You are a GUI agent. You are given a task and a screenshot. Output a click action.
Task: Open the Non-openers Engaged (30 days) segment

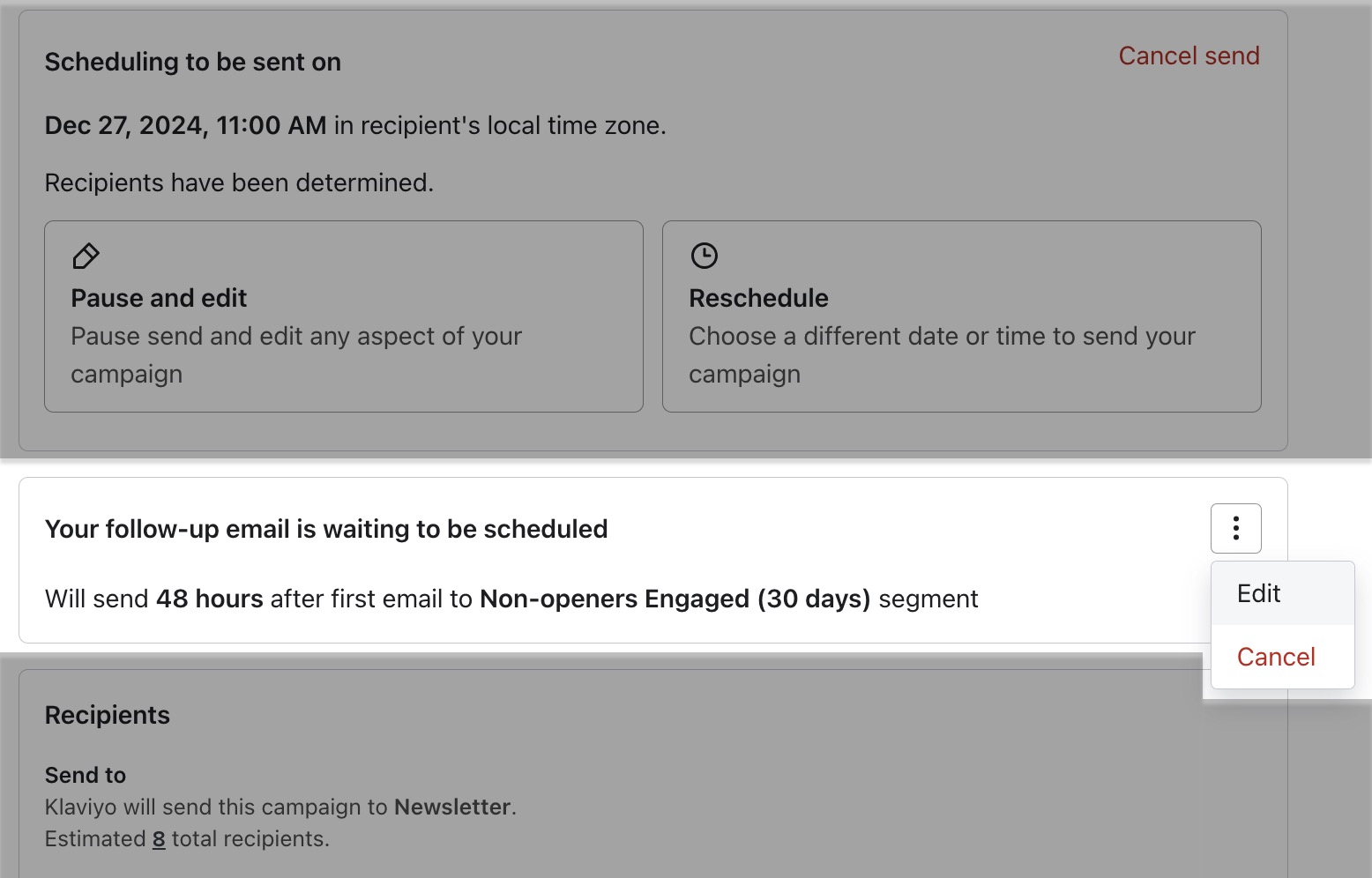(x=675, y=599)
